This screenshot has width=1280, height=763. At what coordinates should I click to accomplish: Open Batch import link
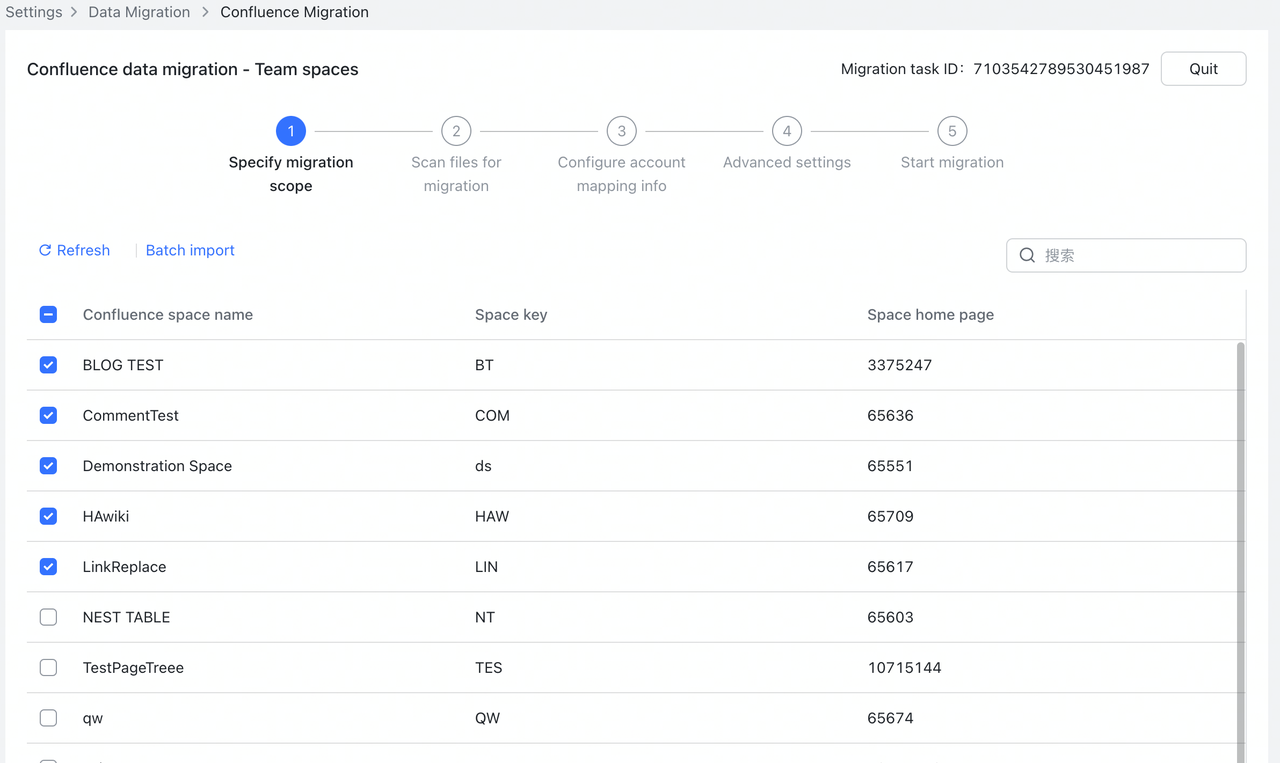pyautogui.click(x=189, y=250)
